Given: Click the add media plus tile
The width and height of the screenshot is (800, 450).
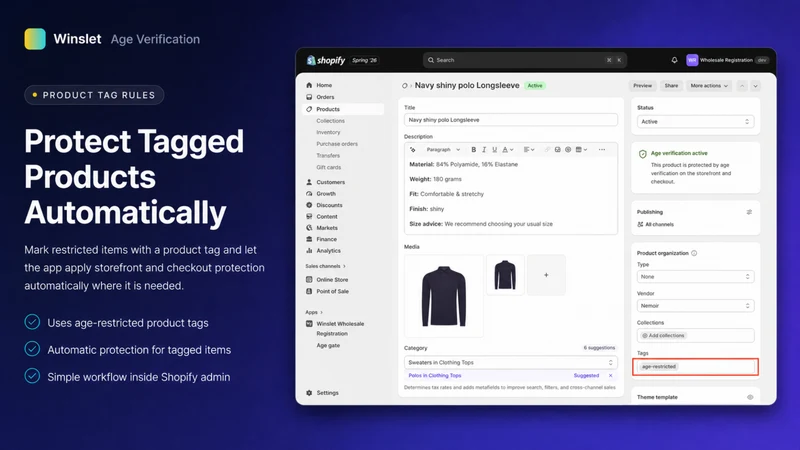Looking at the screenshot, I should coord(546,275).
